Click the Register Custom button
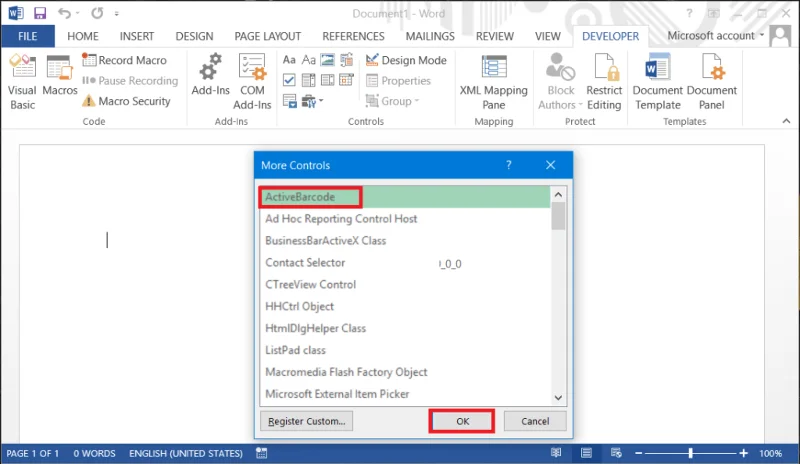The height and width of the screenshot is (464, 800). pyautogui.click(x=306, y=421)
